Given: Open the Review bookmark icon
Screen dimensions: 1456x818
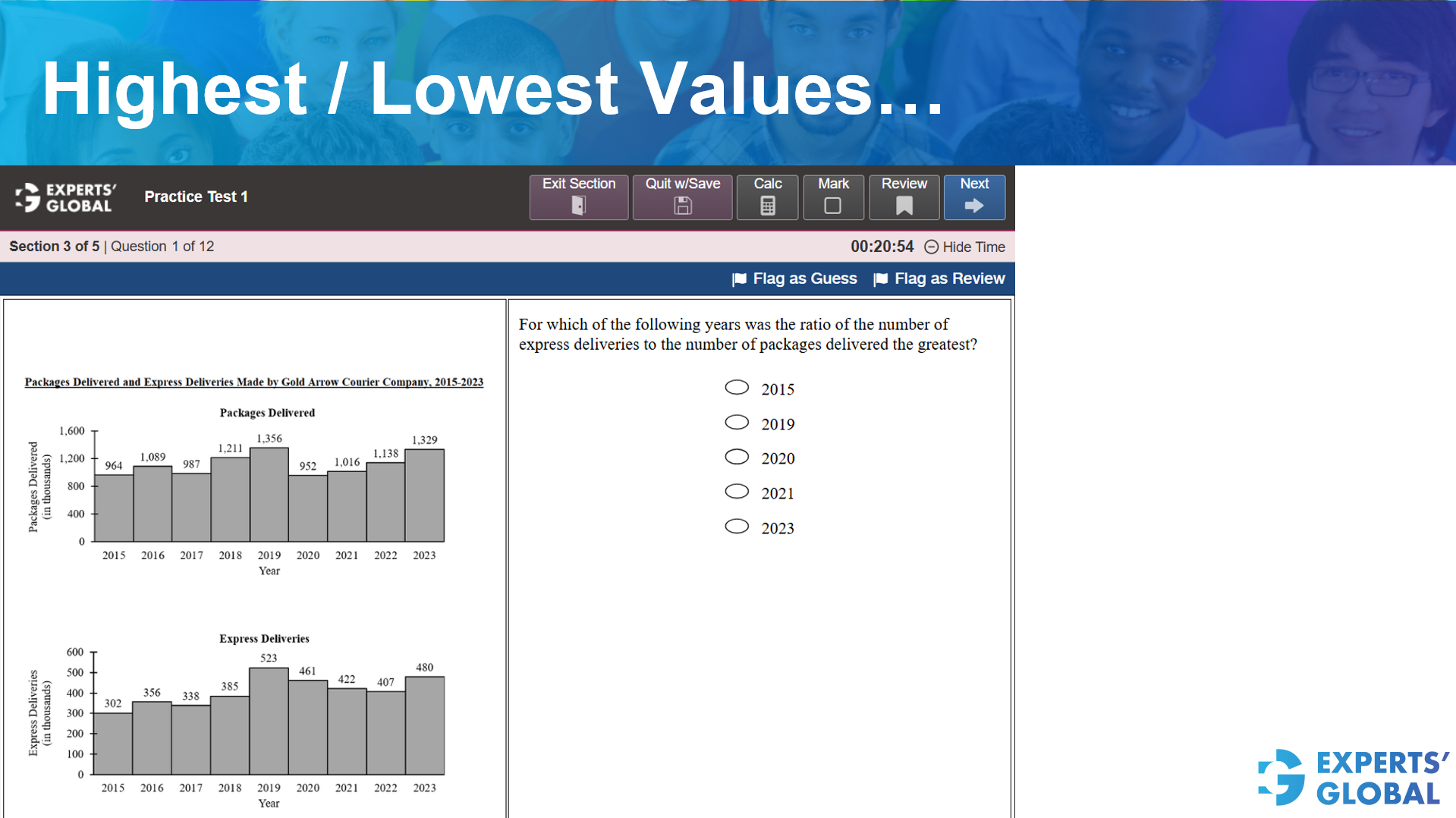Looking at the screenshot, I should [903, 205].
